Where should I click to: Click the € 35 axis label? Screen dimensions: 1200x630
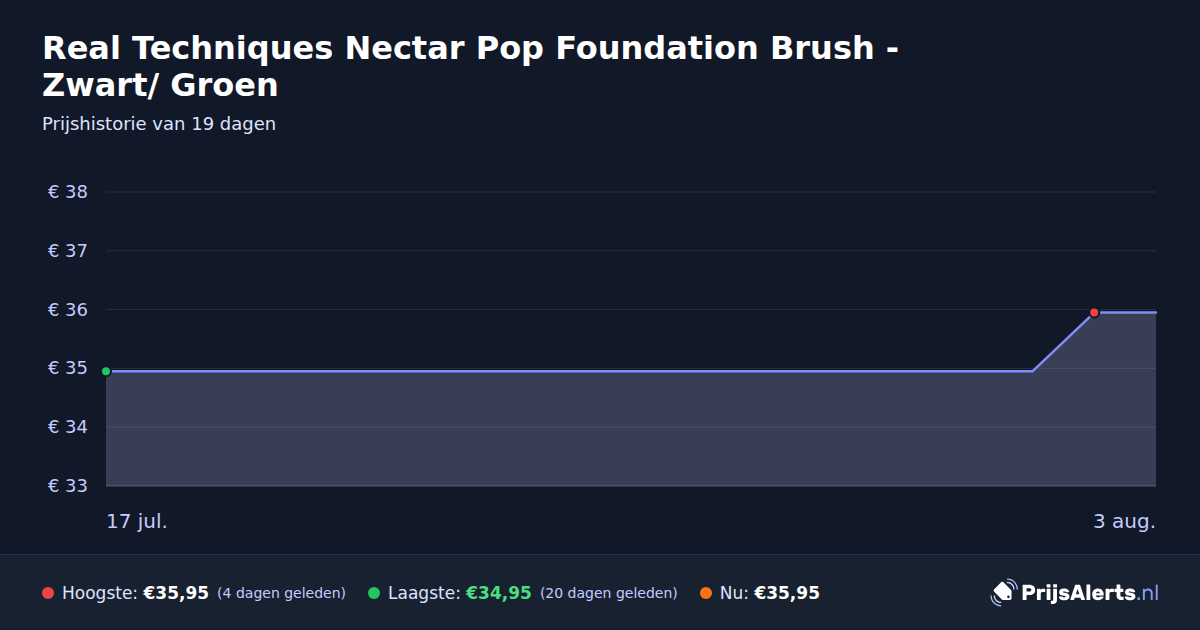pos(68,369)
